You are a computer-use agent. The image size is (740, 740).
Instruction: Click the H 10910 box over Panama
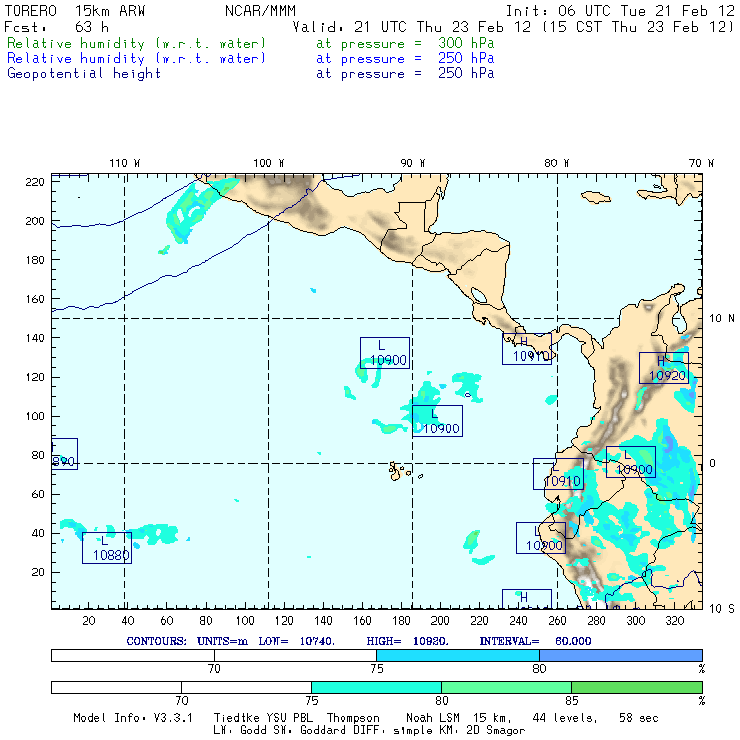pos(527,349)
